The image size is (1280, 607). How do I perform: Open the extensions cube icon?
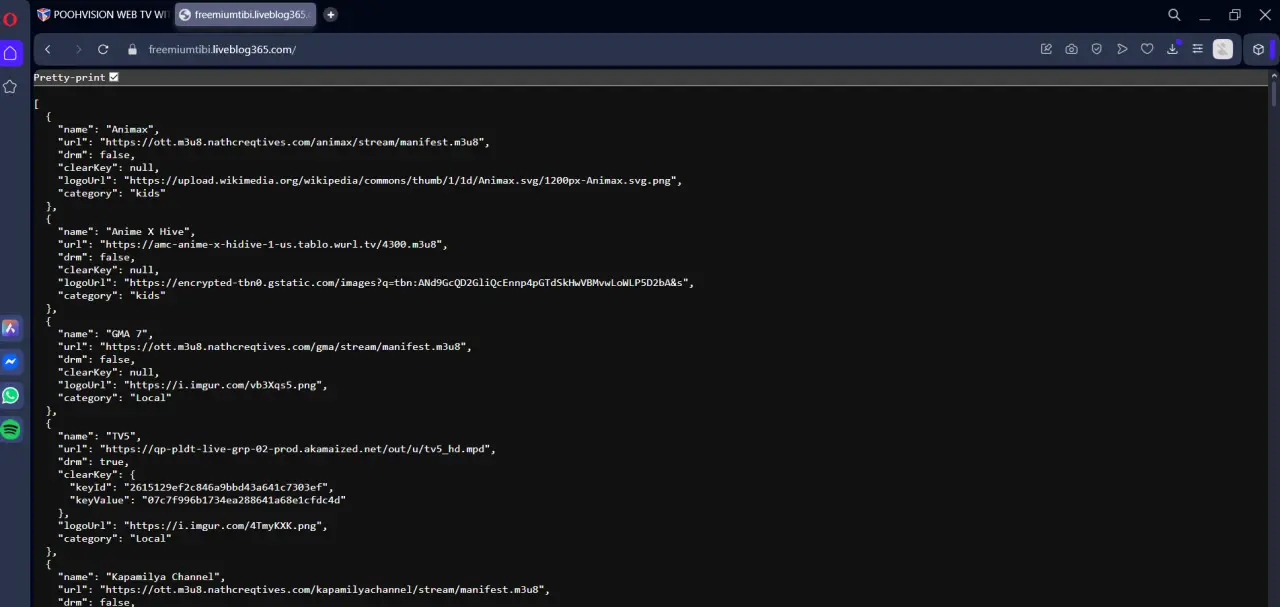[1258, 49]
